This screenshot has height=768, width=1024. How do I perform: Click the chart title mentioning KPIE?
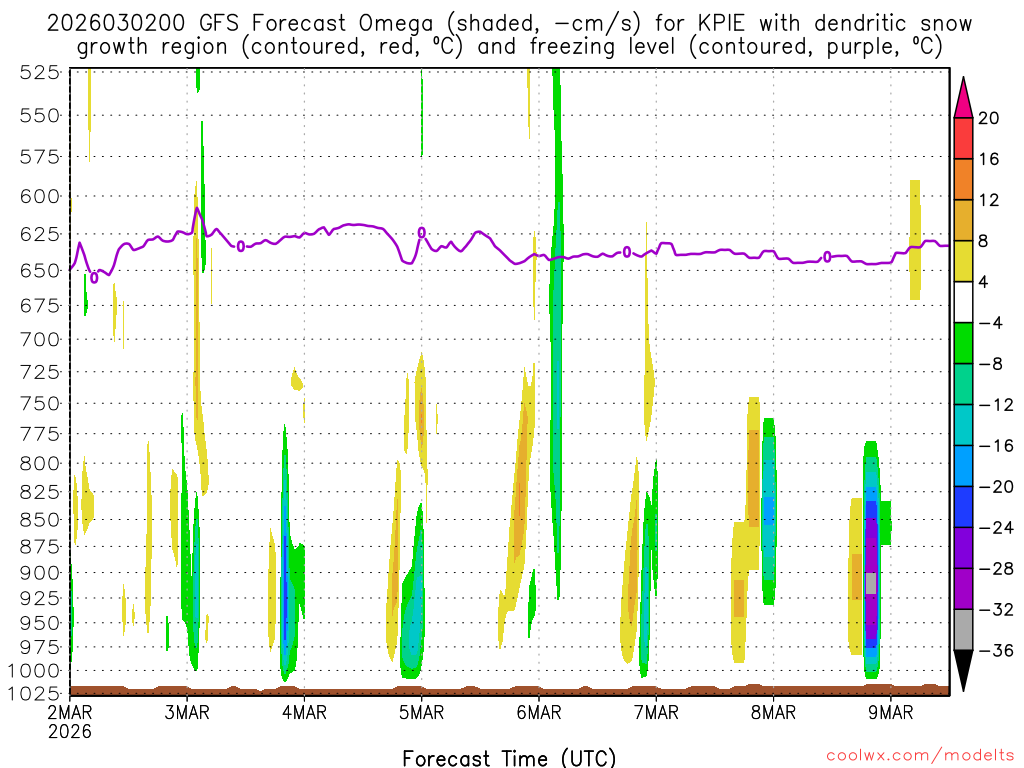tap(509, 35)
